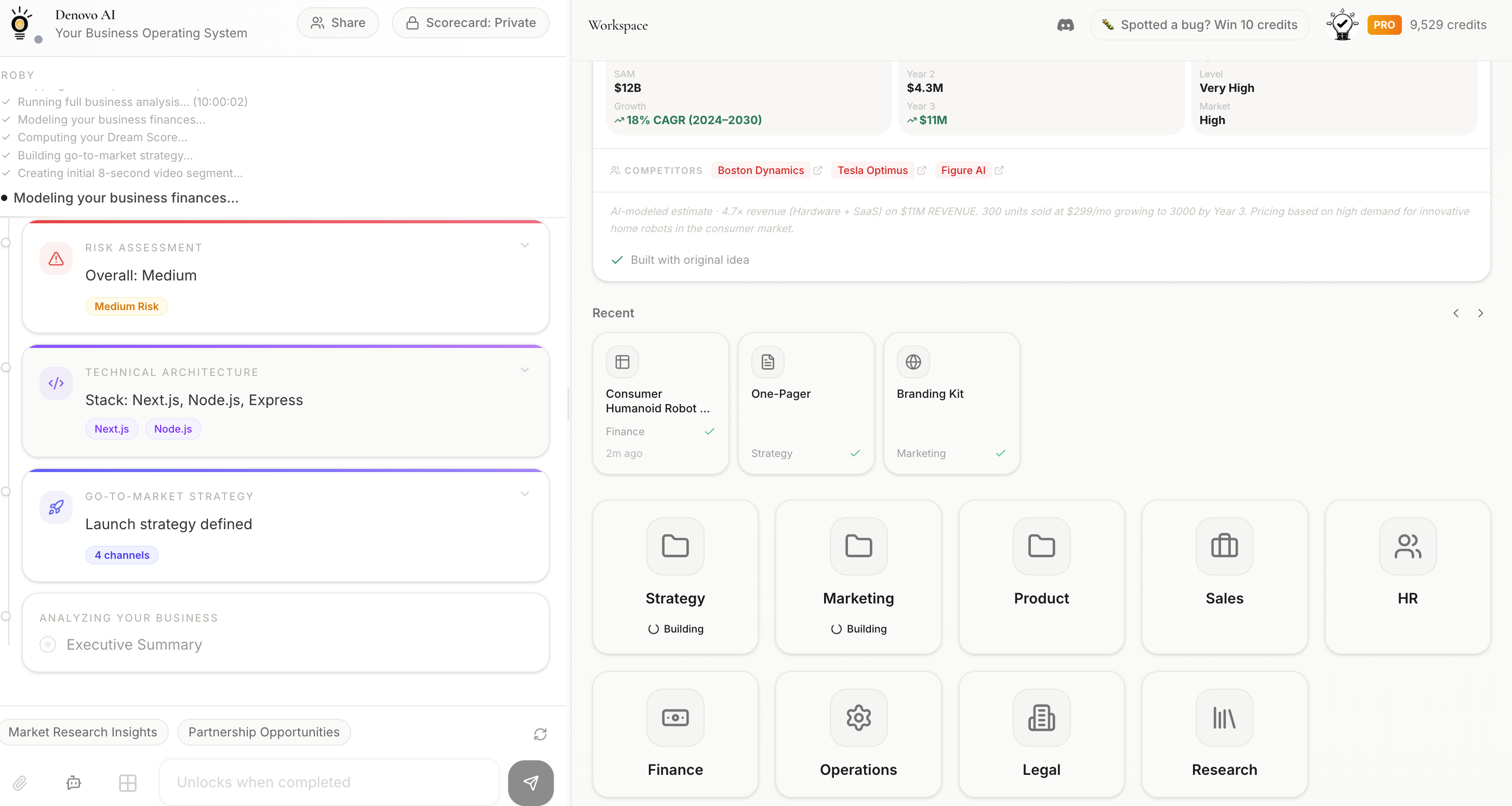Click the robot assistant icon

pos(74,783)
